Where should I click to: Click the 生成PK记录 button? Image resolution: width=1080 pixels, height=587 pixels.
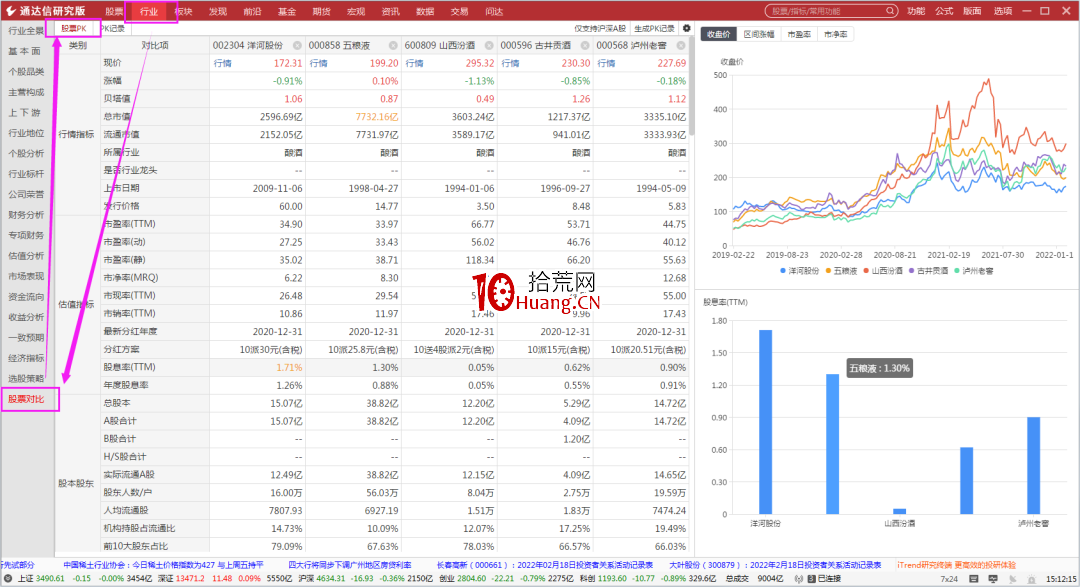click(654, 28)
